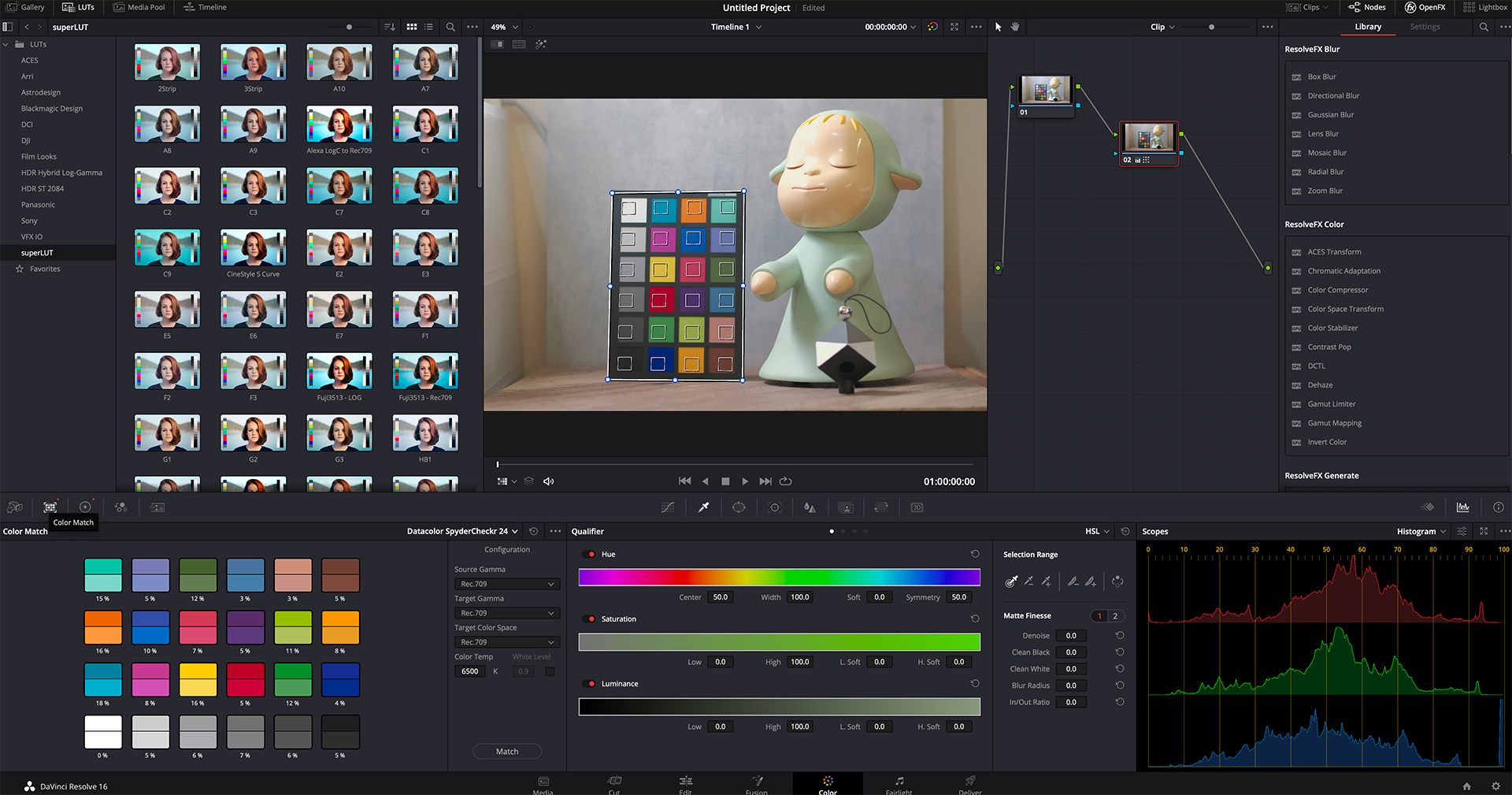1512x795 pixels.
Task: Open Datacolor SpyderCheckr 24 chart dropdown
Action: pos(462,531)
